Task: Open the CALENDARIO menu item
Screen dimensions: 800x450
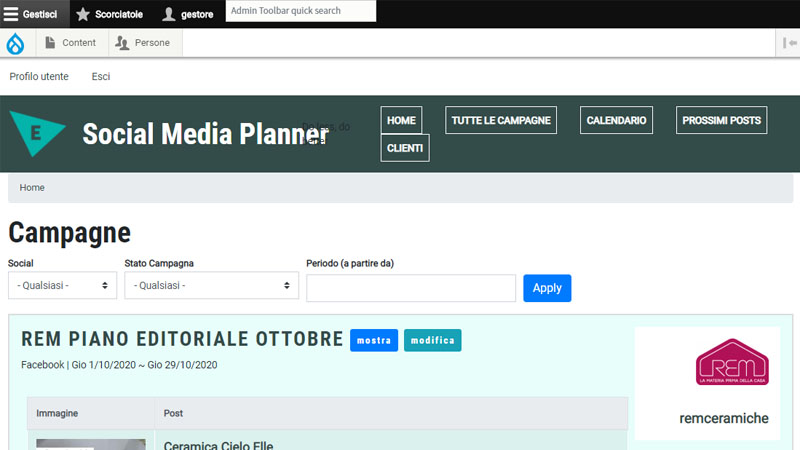Action: 616,120
